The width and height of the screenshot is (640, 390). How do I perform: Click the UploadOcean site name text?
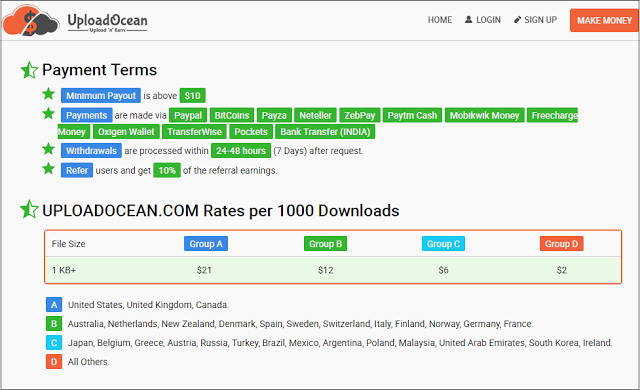coord(107,20)
